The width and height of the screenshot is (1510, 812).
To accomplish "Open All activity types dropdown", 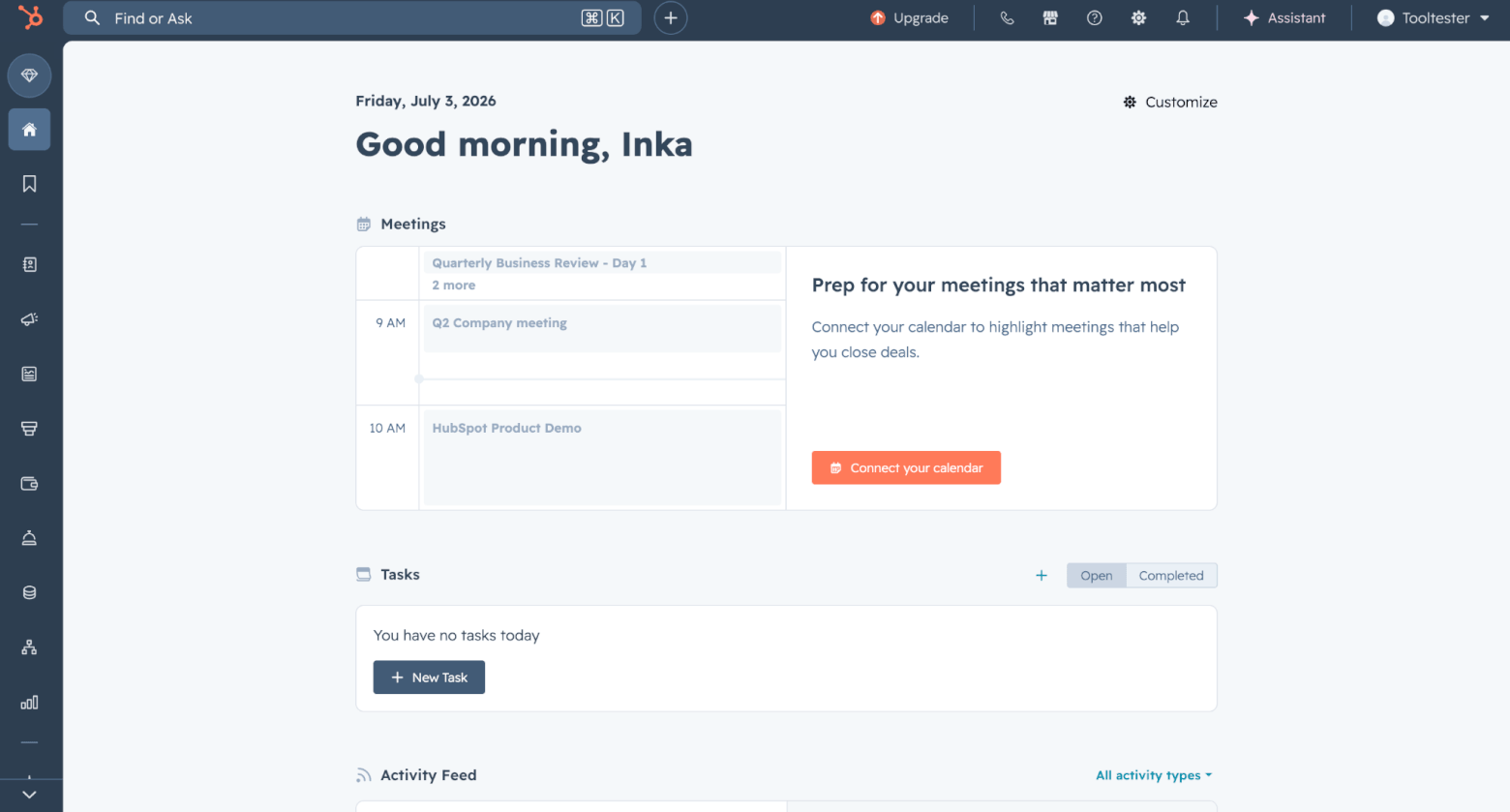I will (x=1154, y=775).
